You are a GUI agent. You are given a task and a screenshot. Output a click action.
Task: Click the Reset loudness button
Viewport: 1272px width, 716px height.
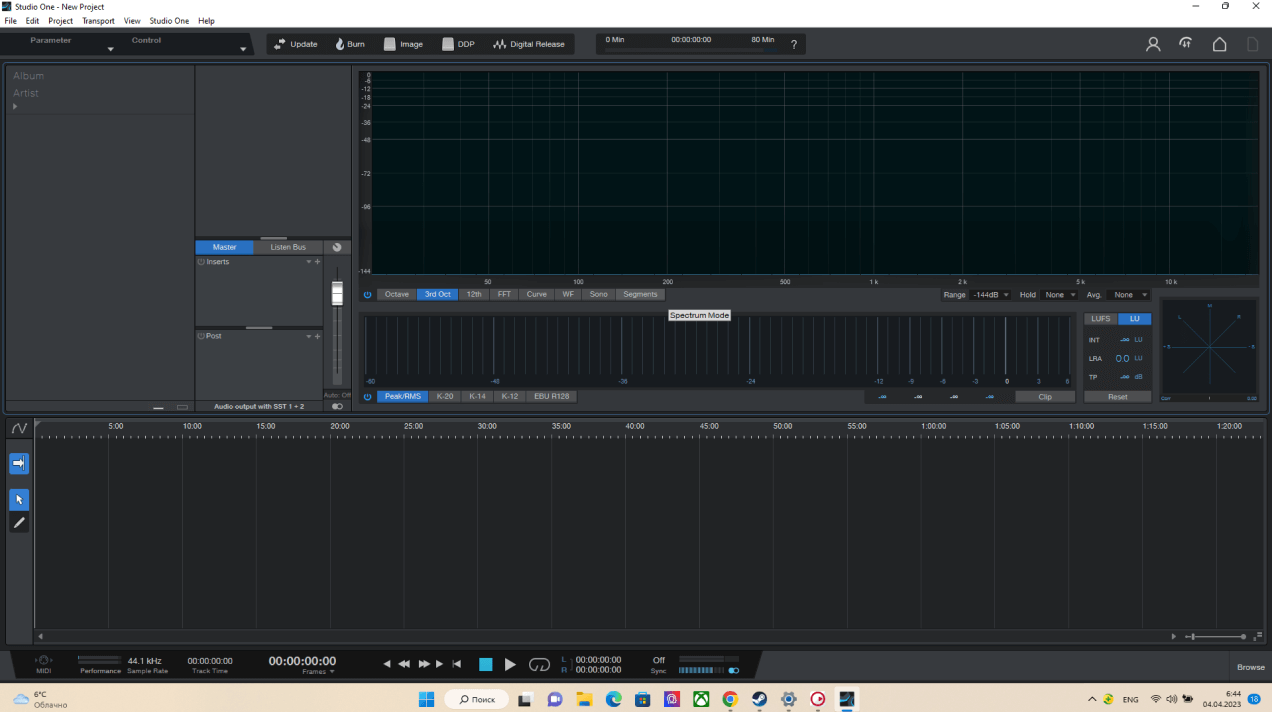pos(1117,397)
